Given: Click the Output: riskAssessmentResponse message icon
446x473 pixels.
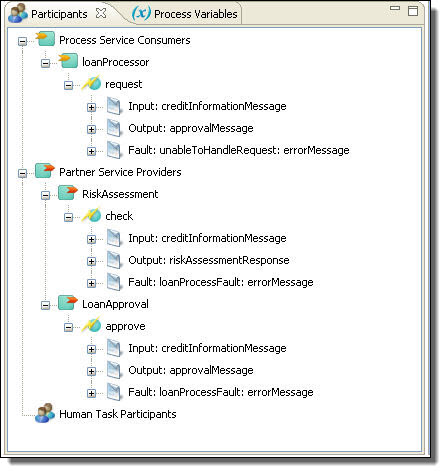Looking at the screenshot, I should point(114,260).
